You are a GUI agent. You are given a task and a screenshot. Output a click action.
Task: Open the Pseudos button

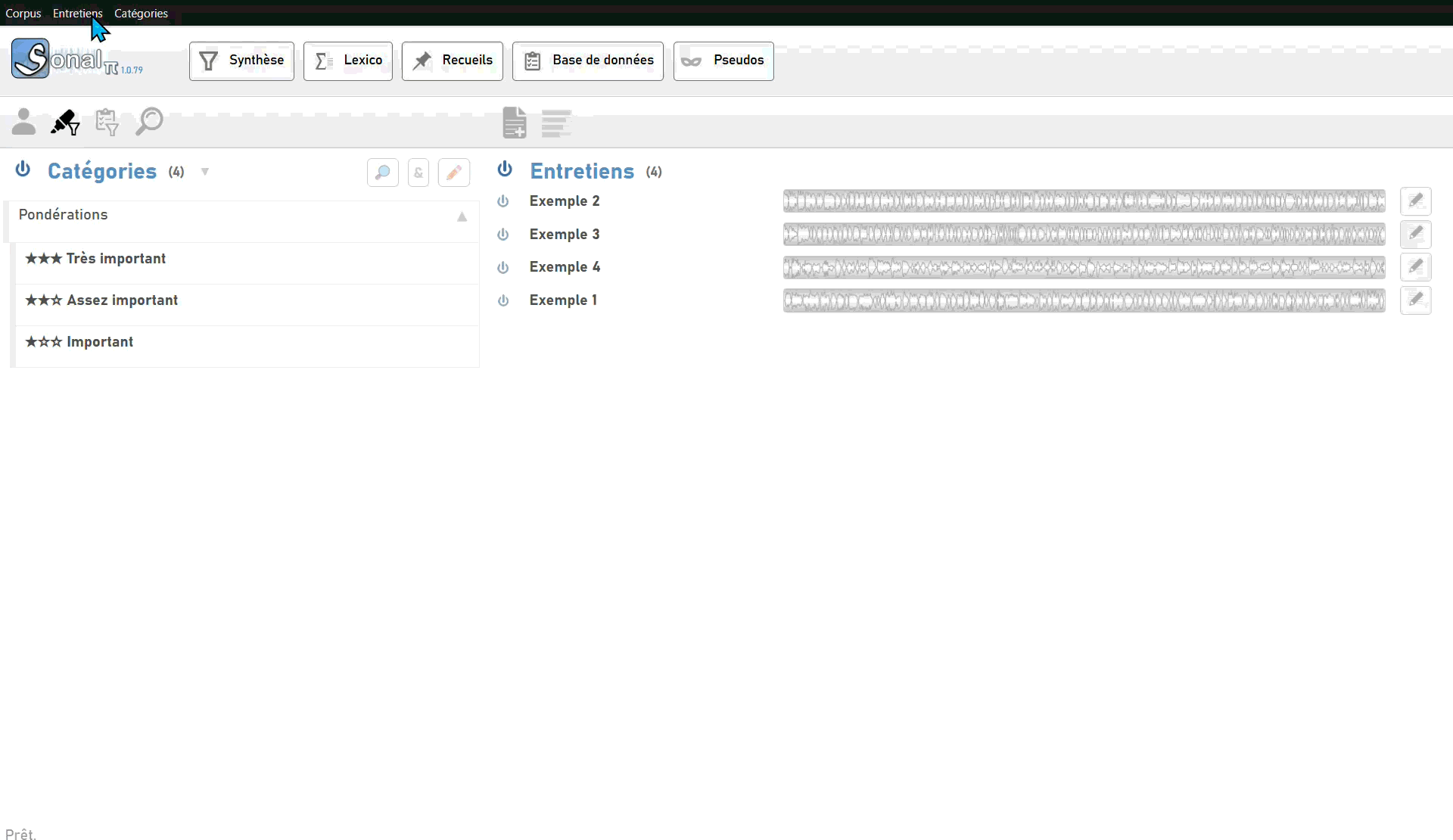[x=723, y=61]
